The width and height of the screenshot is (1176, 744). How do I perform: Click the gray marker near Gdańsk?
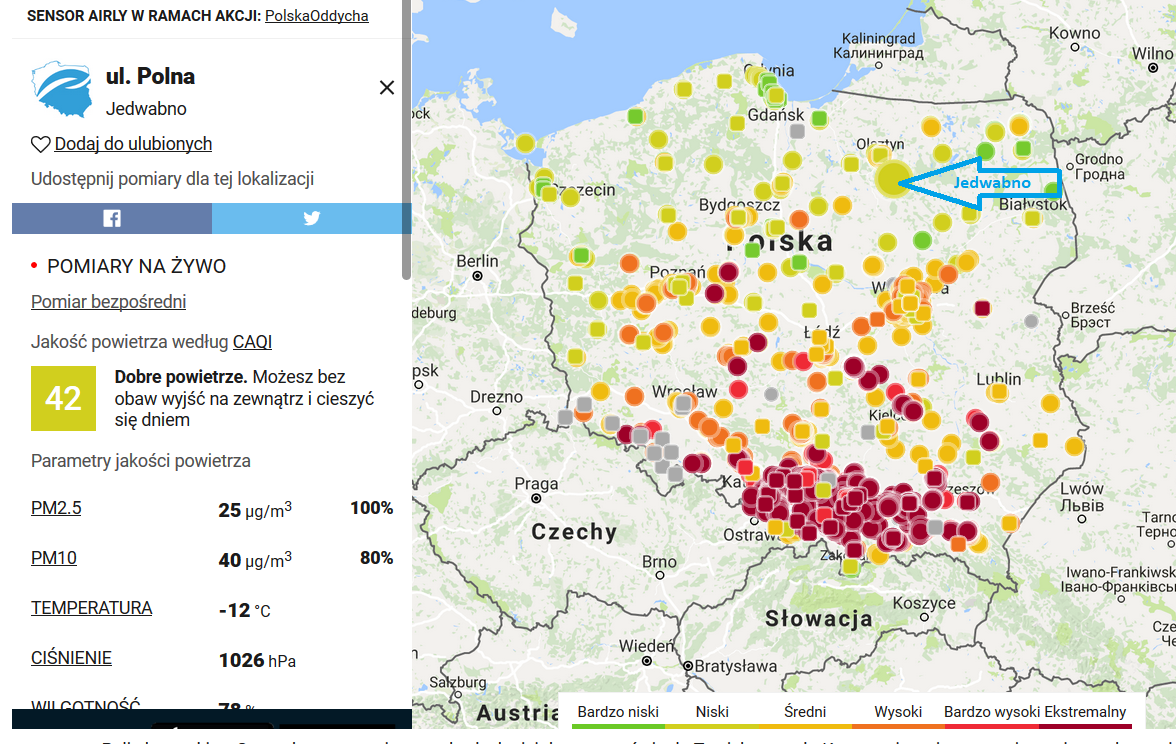coord(797,131)
